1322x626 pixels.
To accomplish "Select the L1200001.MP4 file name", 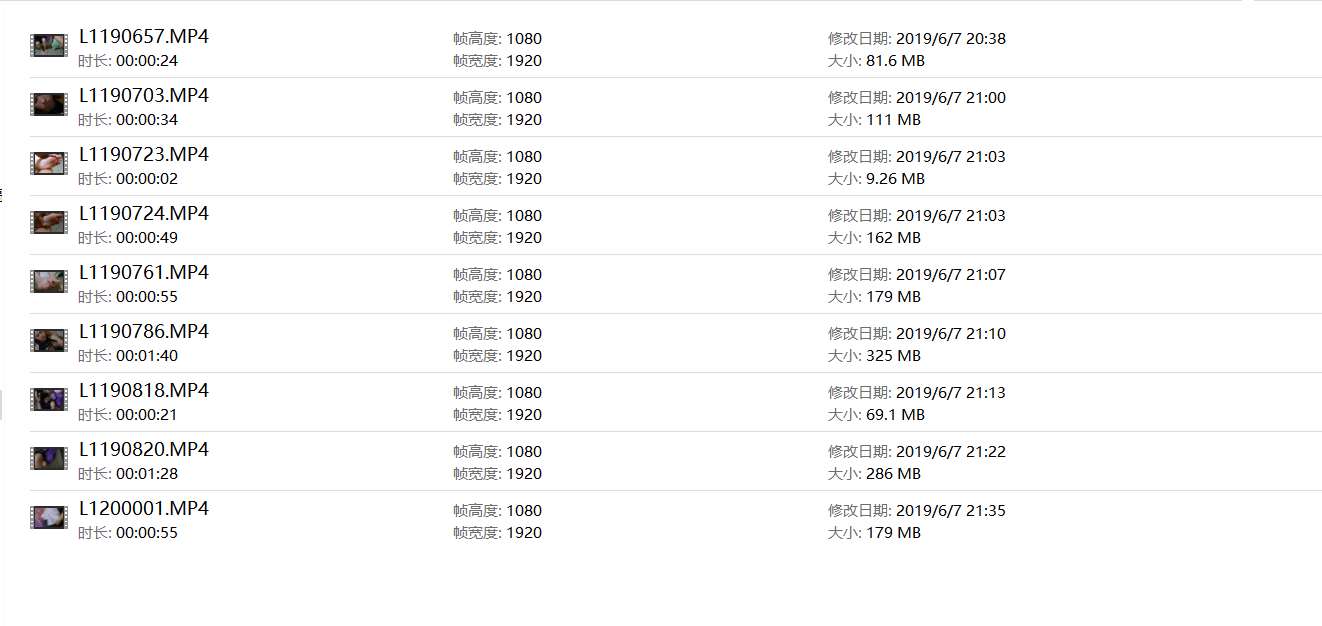I will tap(144, 509).
